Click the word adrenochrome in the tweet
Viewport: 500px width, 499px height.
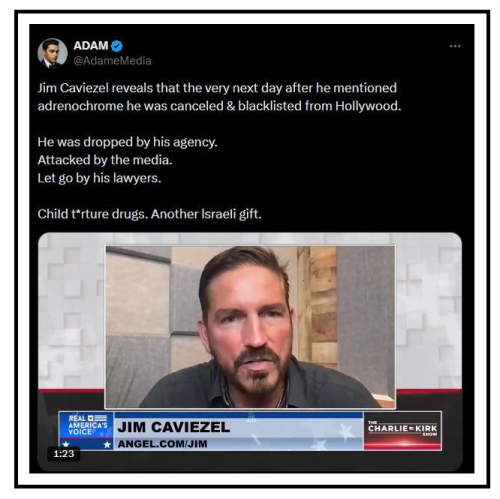[x=80, y=106]
